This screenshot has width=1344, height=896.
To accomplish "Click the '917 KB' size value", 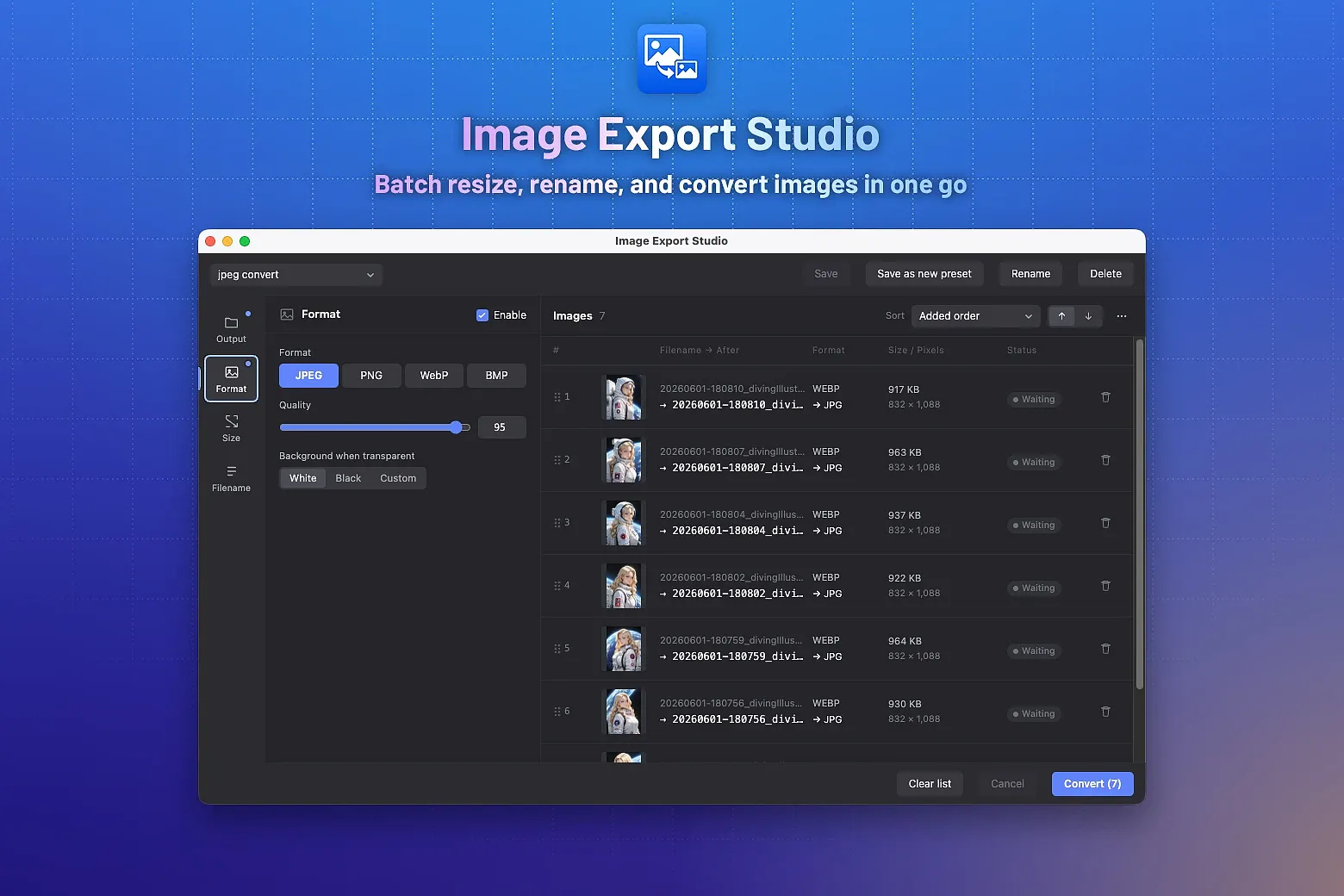I will tap(904, 389).
